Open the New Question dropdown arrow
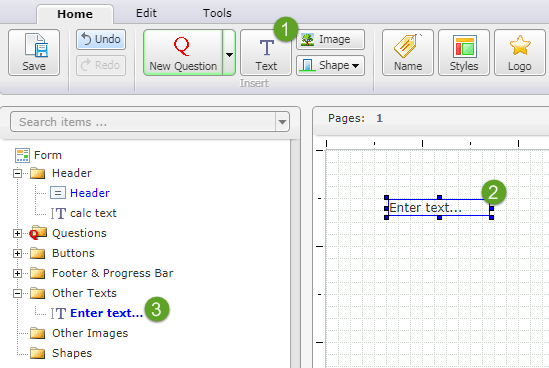This screenshot has width=549, height=368. click(229, 53)
